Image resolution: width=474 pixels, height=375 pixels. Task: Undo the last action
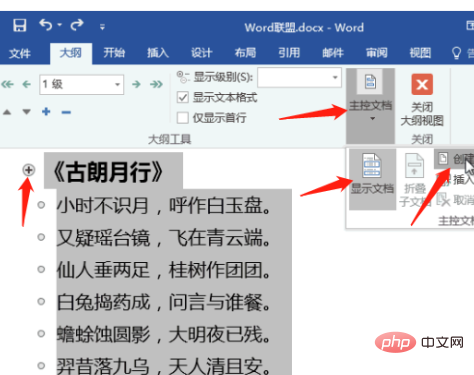point(46,25)
